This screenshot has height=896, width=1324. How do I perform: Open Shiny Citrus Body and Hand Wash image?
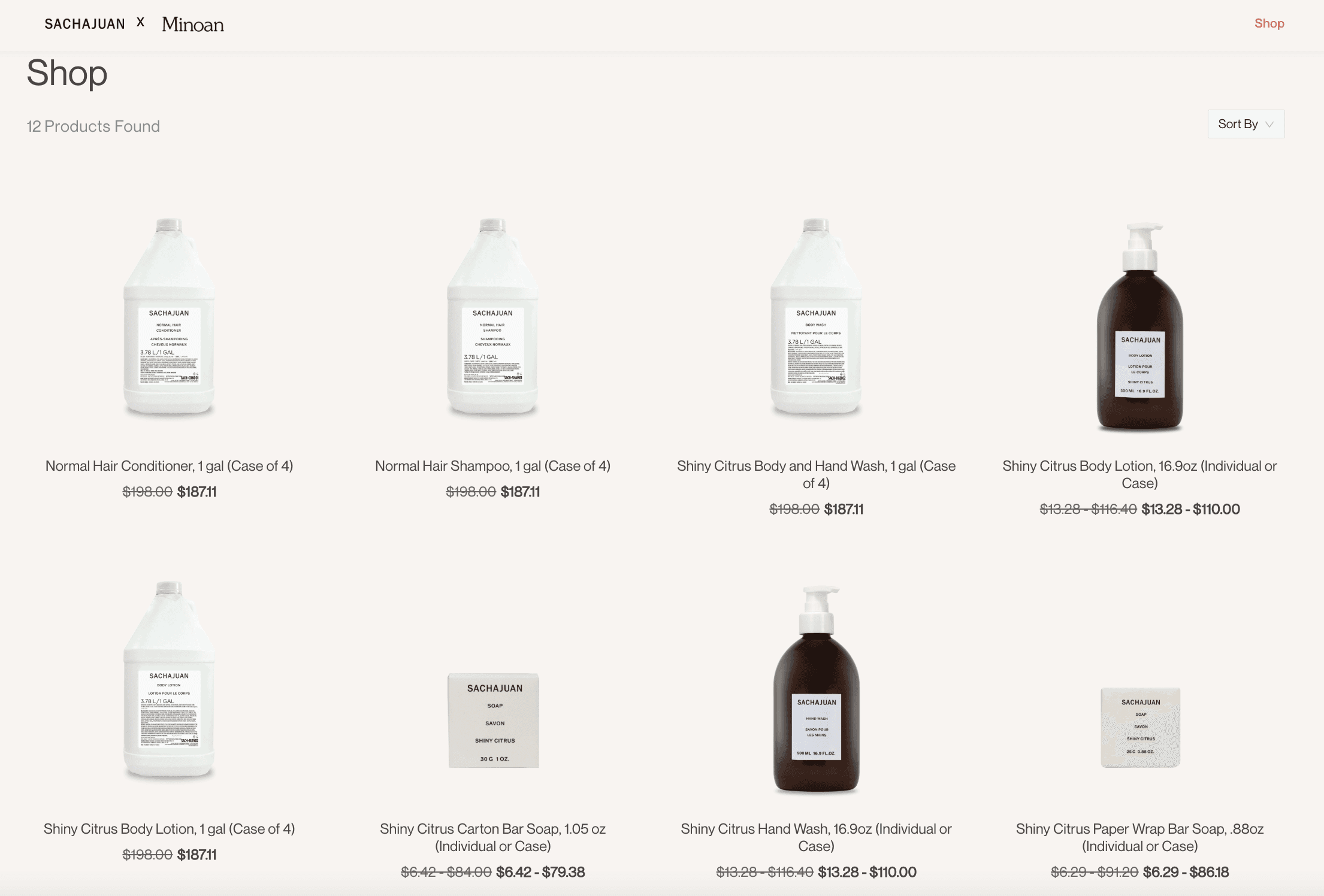[x=816, y=316]
